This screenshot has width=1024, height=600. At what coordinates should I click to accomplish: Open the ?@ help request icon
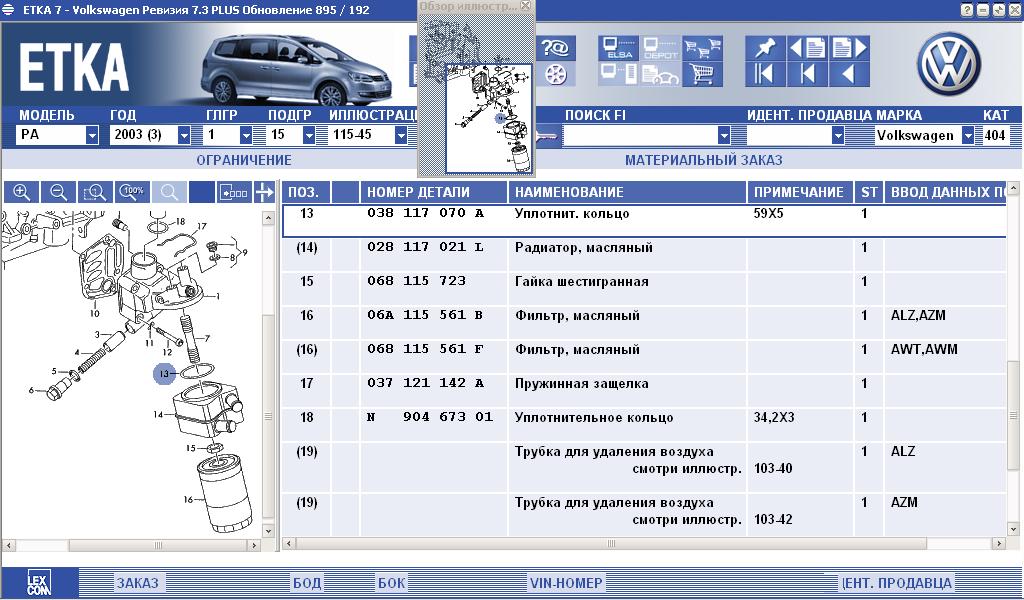[x=556, y=48]
